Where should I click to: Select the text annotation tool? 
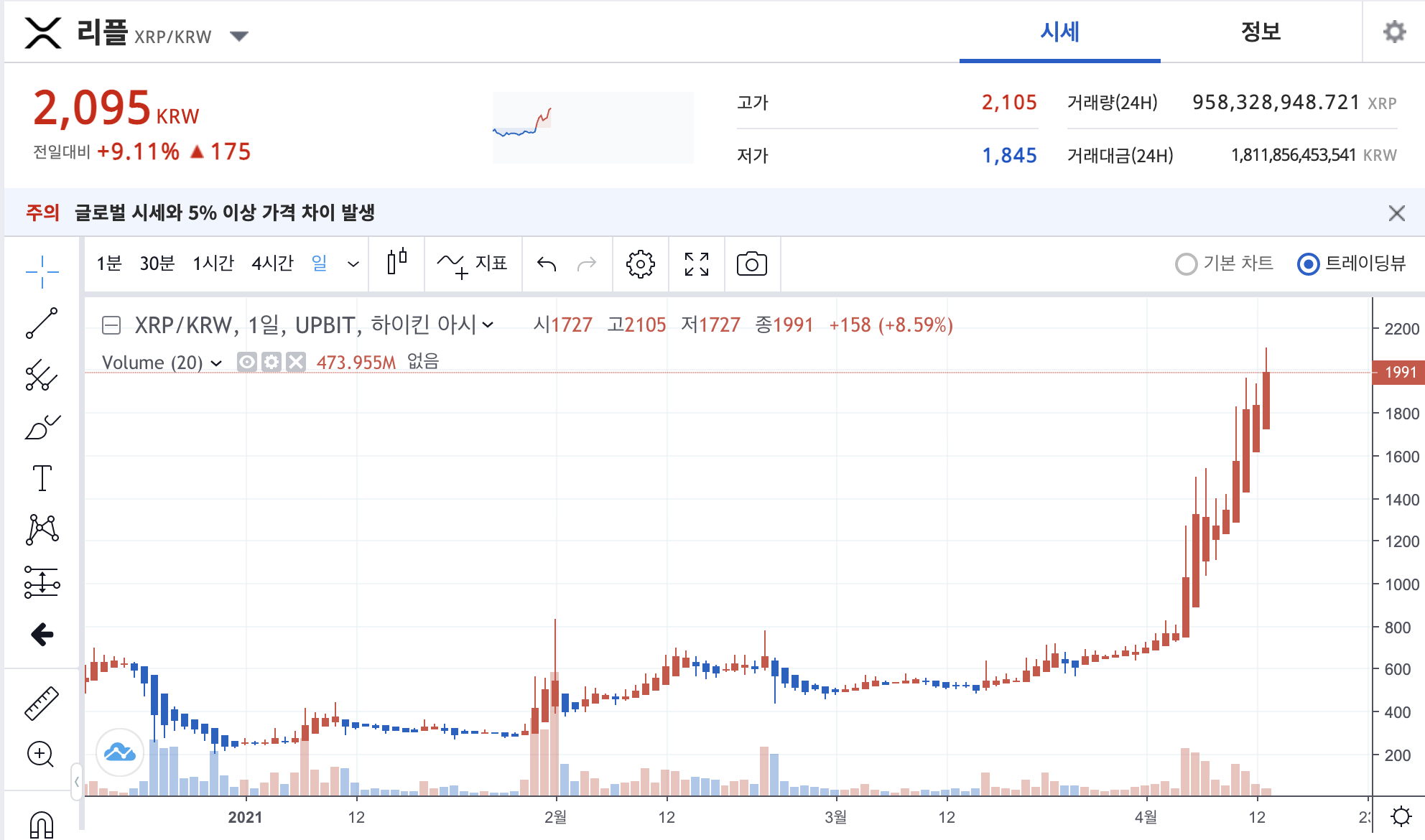click(42, 478)
